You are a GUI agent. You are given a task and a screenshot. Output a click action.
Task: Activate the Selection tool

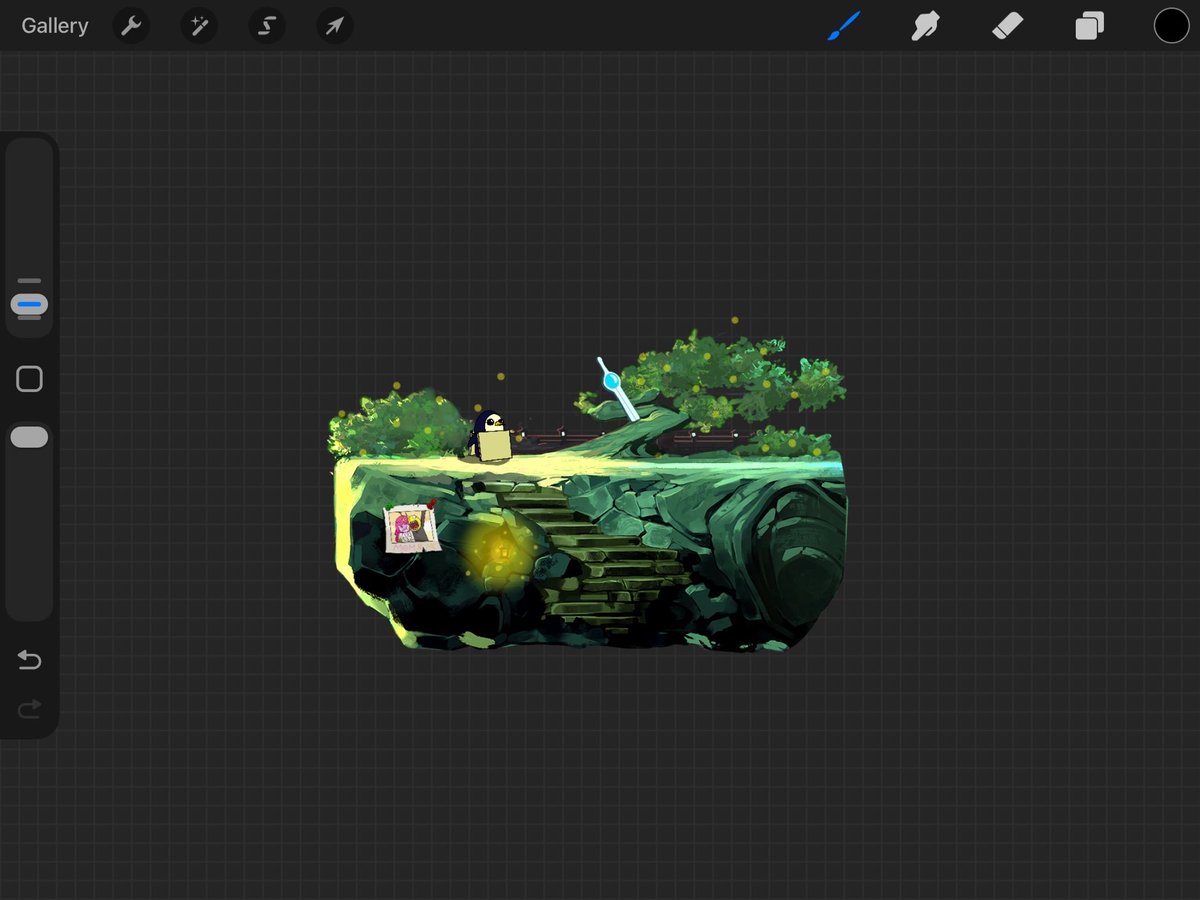coord(267,26)
